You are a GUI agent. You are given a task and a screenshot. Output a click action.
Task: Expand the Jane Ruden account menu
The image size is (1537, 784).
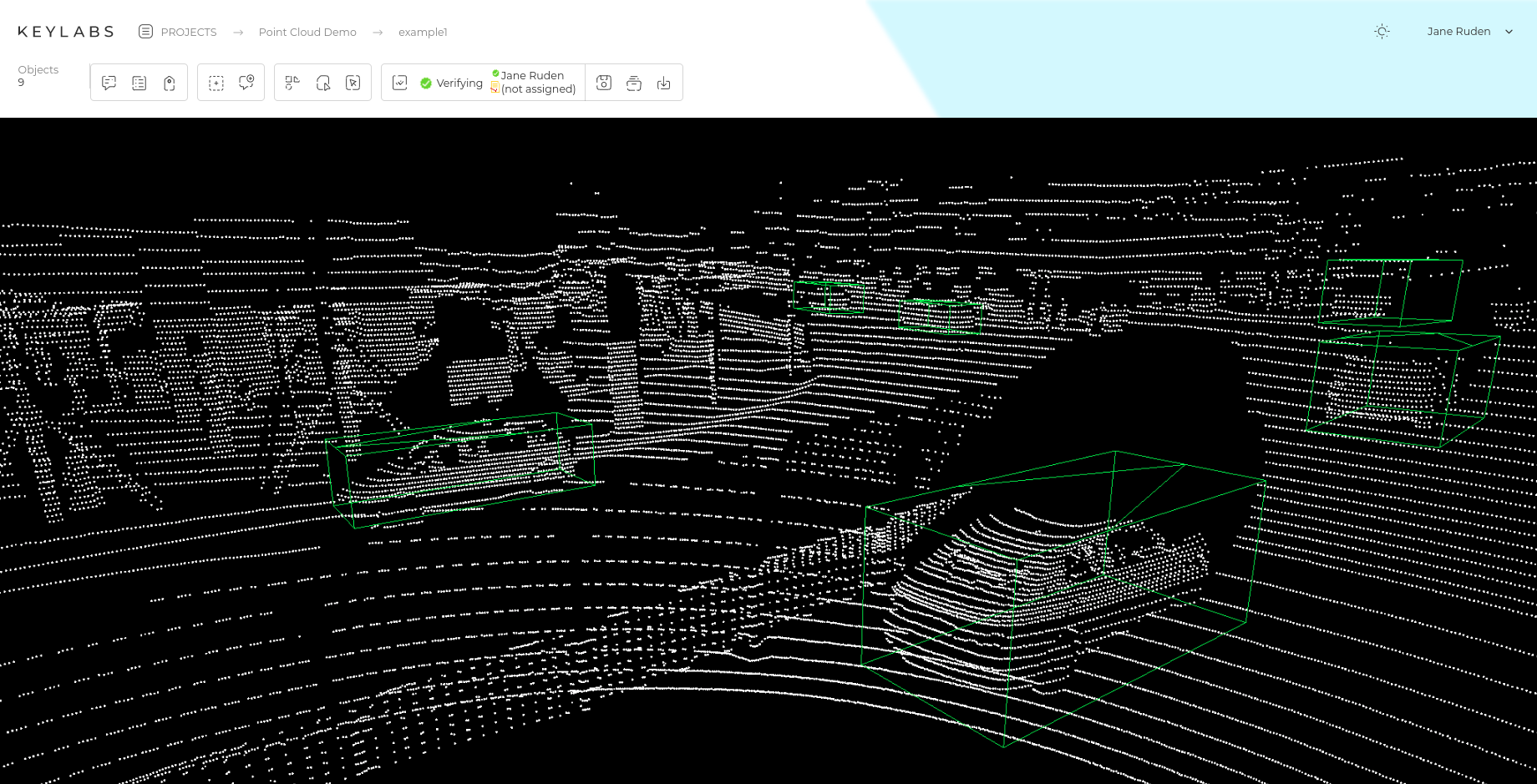pyautogui.click(x=1469, y=31)
